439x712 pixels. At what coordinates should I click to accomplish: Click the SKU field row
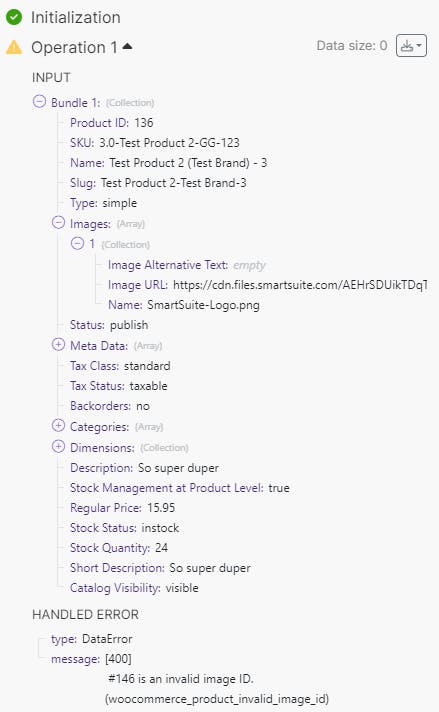(x=155, y=143)
